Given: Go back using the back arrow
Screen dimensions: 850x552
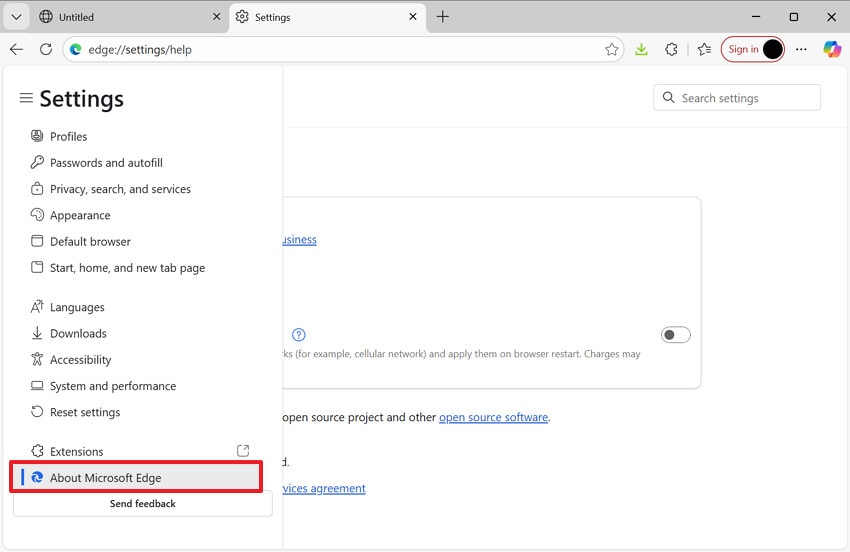Looking at the screenshot, I should point(16,49).
